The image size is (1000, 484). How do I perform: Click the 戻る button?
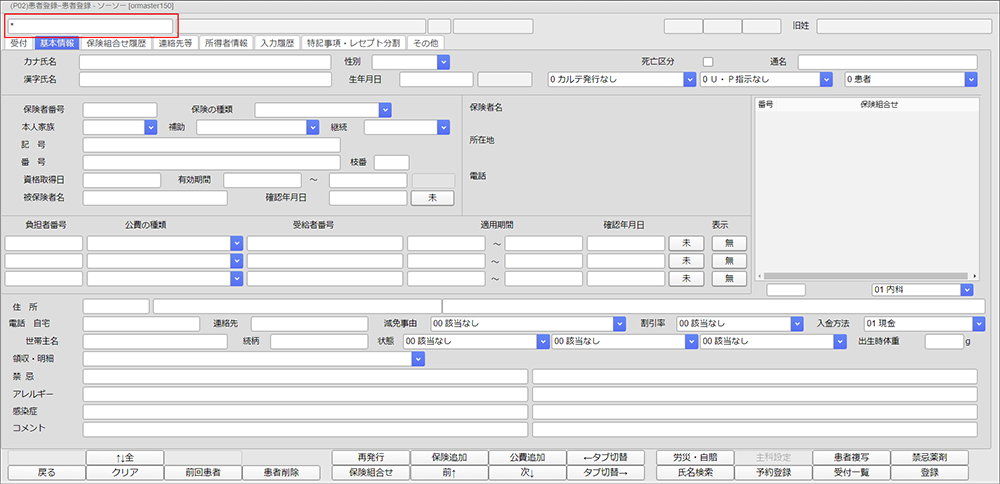[x=46, y=472]
